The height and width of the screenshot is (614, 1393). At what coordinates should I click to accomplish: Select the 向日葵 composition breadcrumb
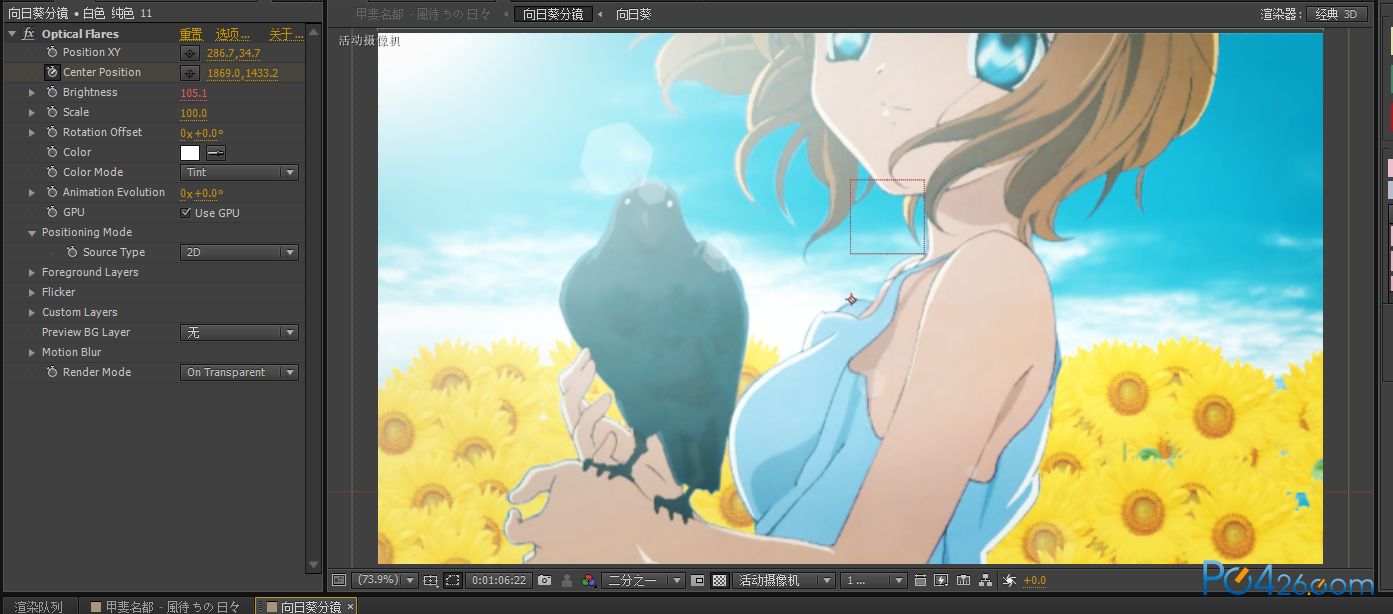coord(633,14)
